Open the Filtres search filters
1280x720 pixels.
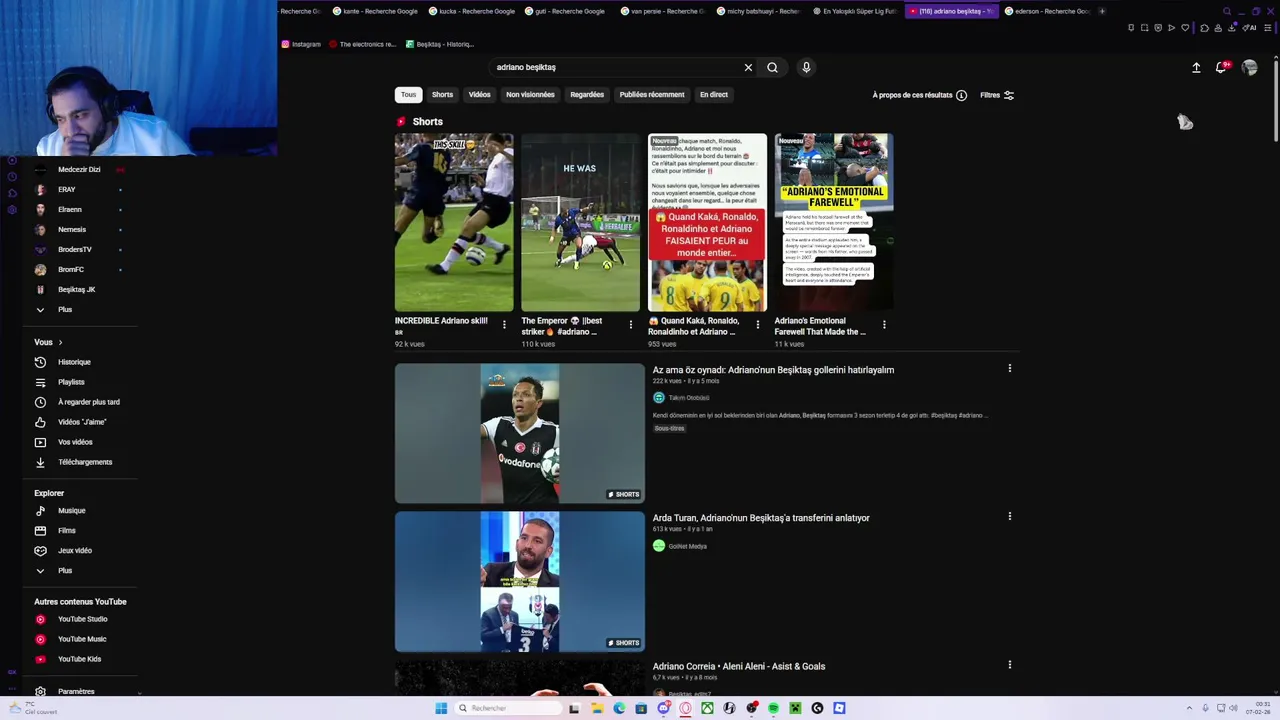[997, 95]
